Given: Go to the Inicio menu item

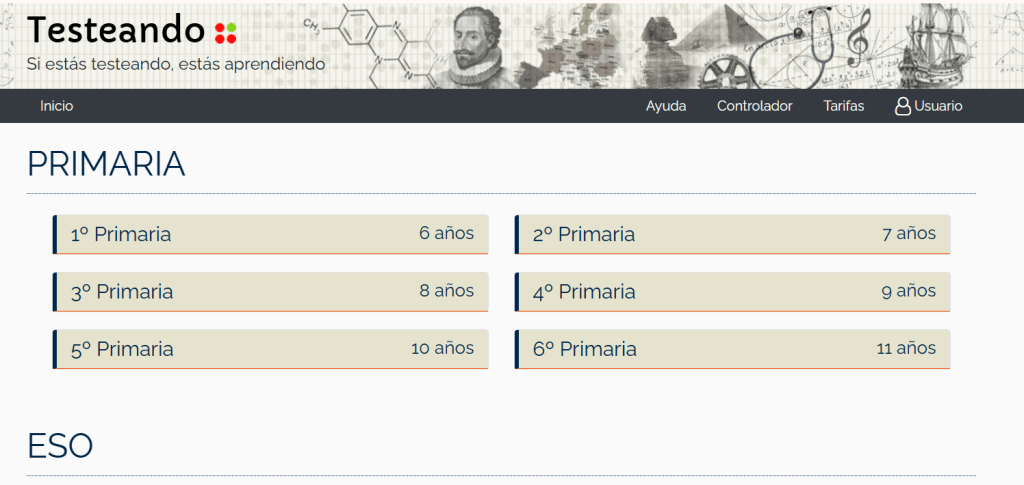Looking at the screenshot, I should pyautogui.click(x=57, y=106).
